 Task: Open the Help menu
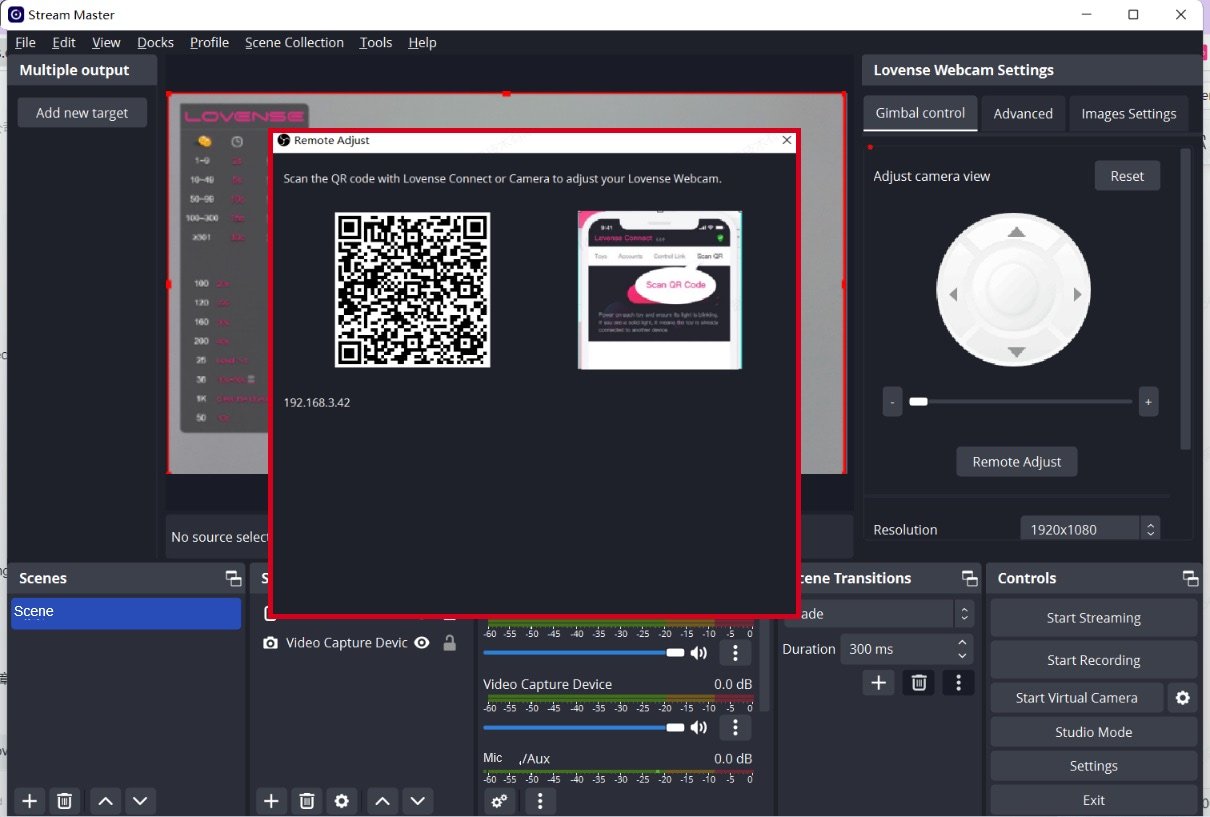pyautogui.click(x=422, y=42)
